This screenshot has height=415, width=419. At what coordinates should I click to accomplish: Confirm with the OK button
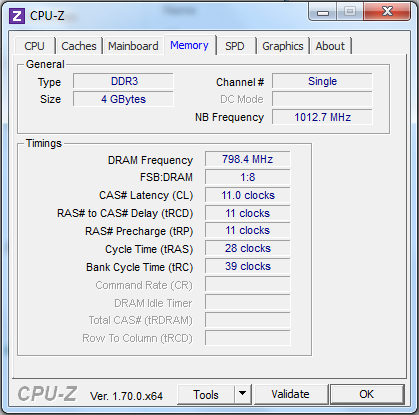pos(367,394)
